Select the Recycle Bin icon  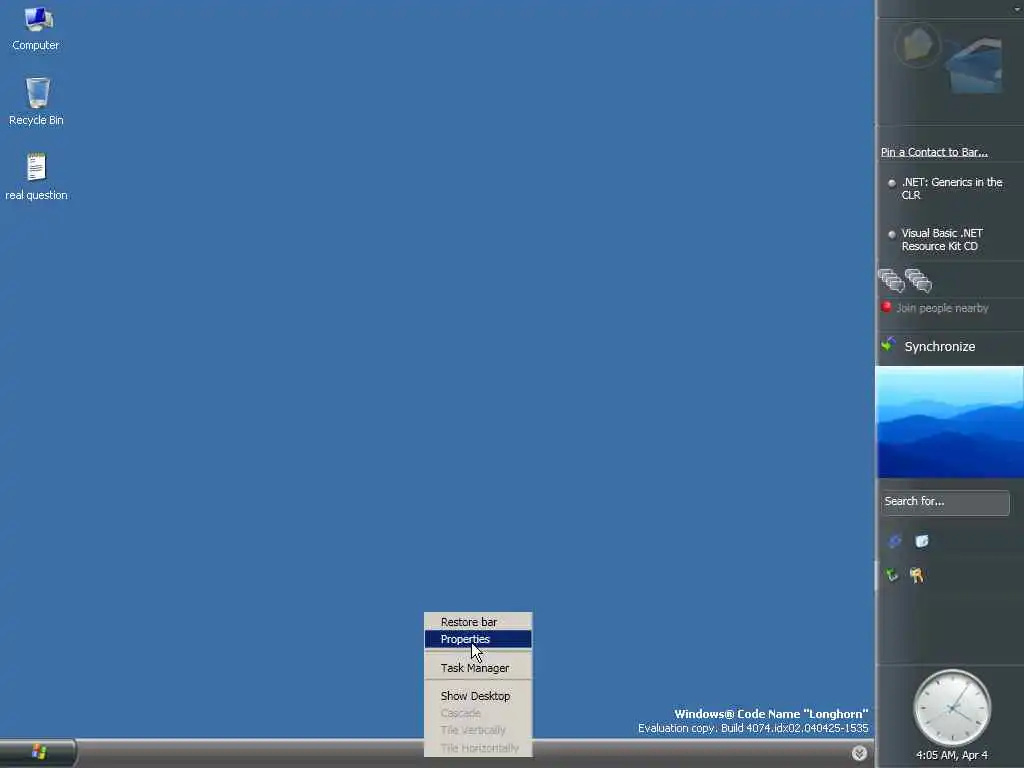(37, 102)
